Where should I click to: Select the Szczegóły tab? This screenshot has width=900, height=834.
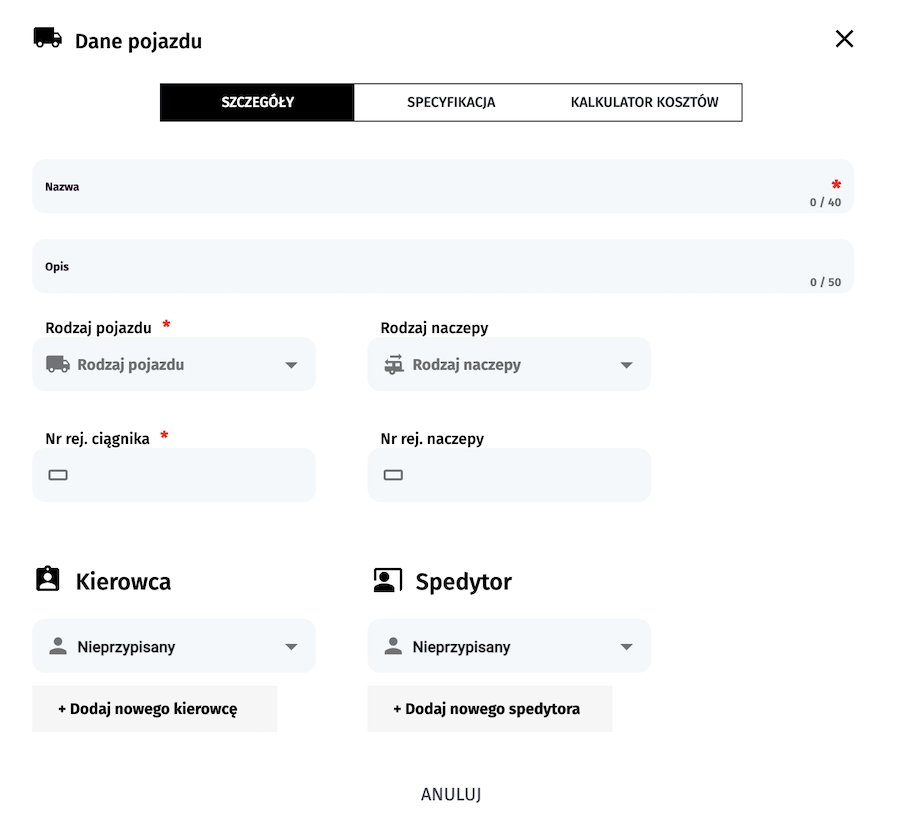[257, 102]
